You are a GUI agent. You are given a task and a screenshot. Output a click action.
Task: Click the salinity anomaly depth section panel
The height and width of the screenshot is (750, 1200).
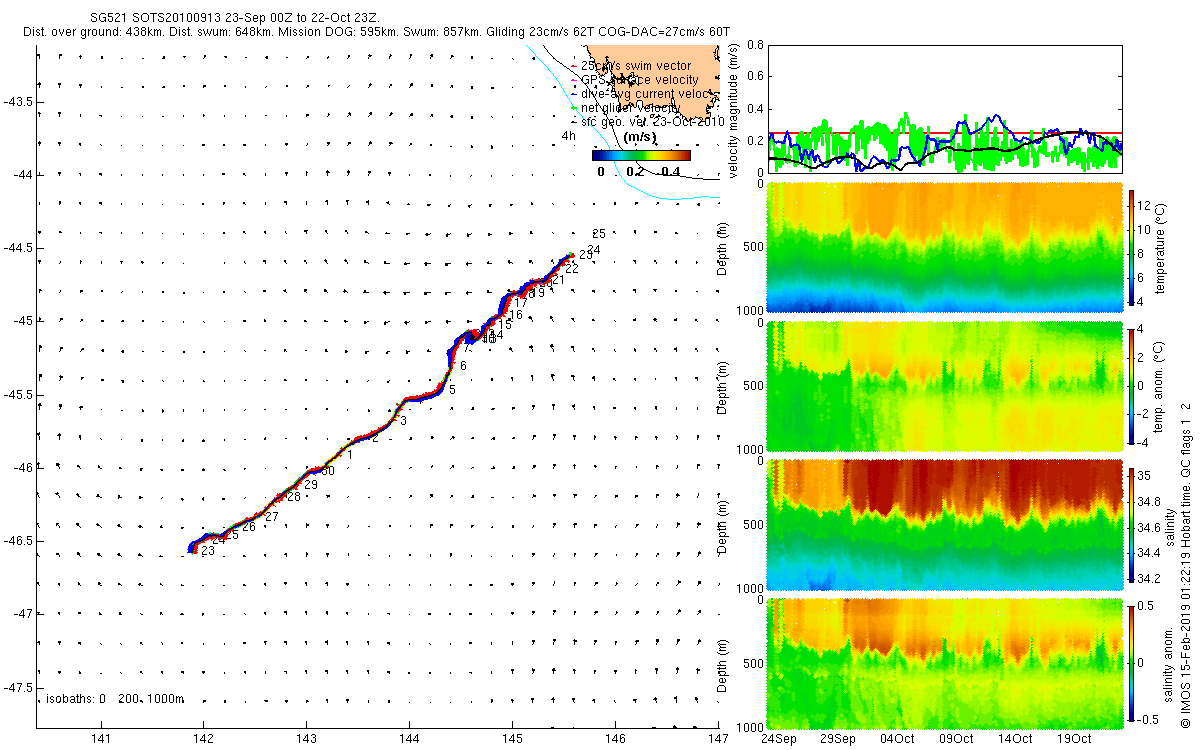point(945,663)
